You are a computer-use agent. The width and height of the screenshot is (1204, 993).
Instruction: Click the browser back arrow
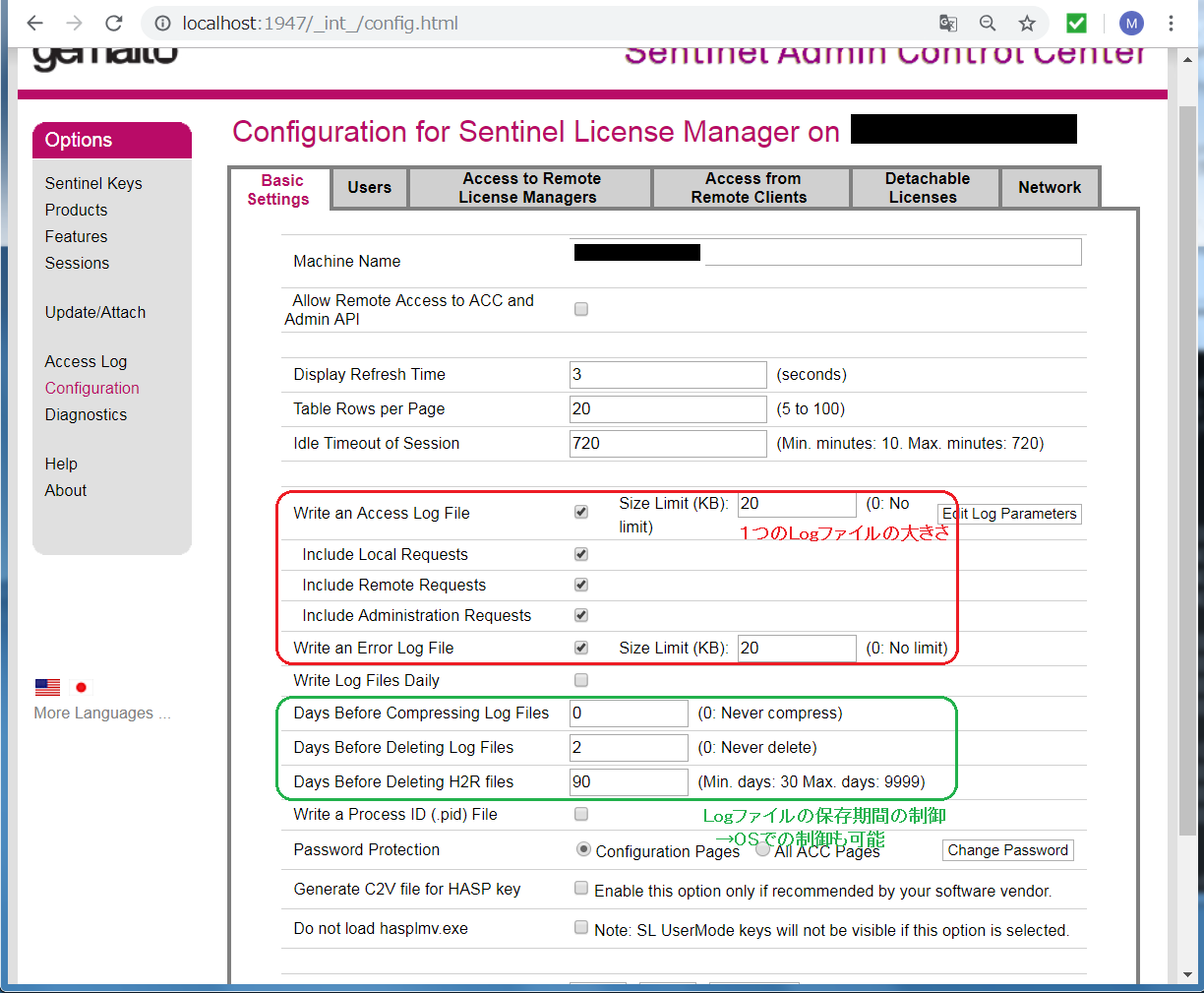(34, 23)
